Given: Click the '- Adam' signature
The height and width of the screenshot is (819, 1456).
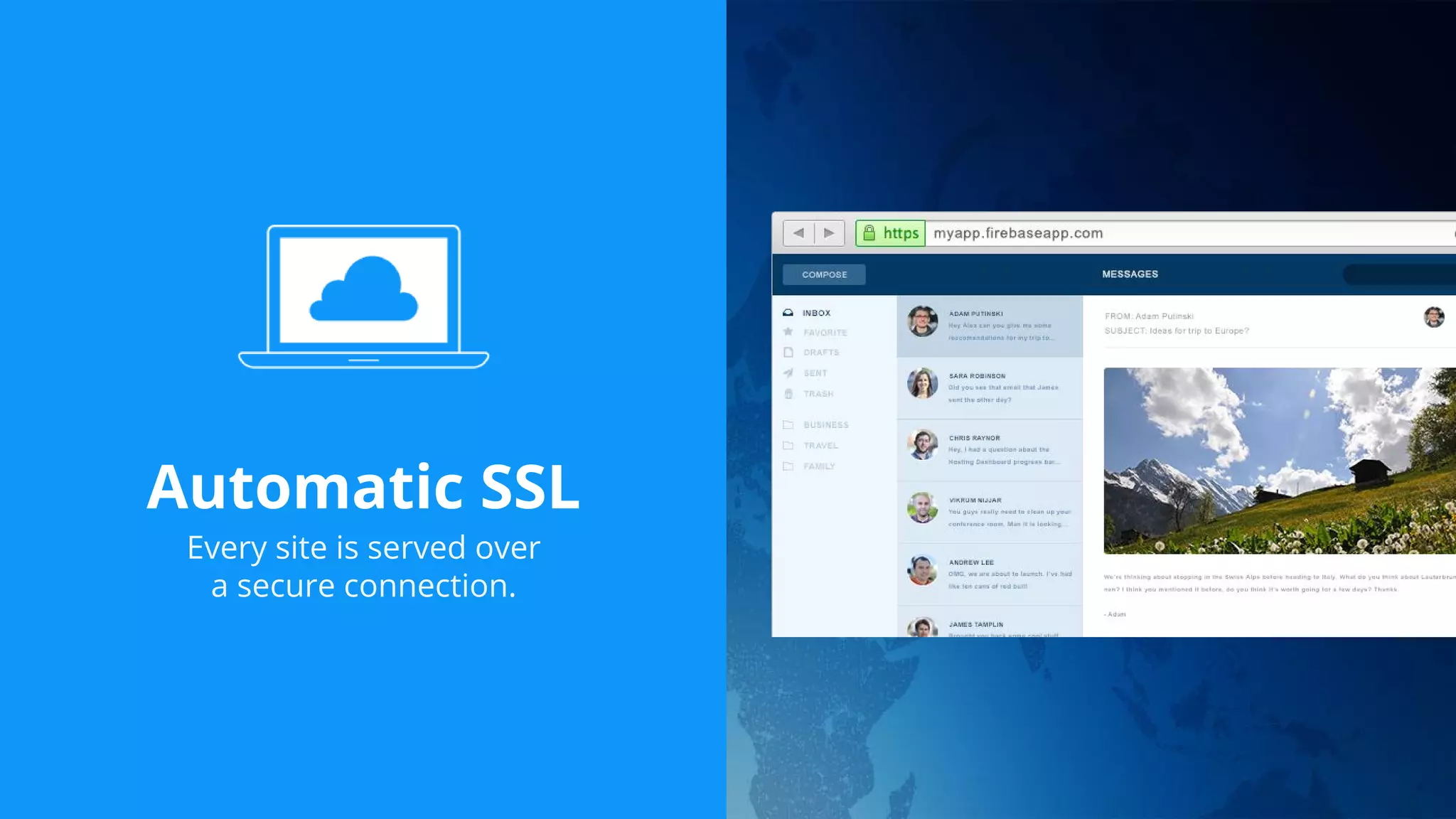Looking at the screenshot, I should [1115, 614].
